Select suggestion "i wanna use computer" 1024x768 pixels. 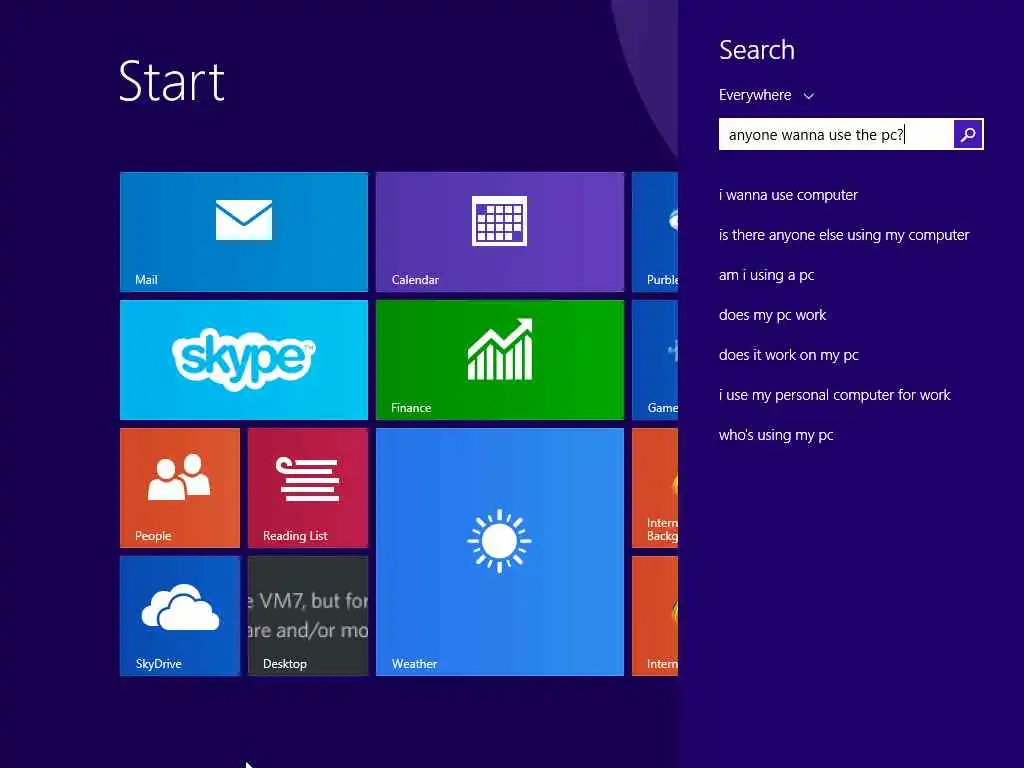788,195
